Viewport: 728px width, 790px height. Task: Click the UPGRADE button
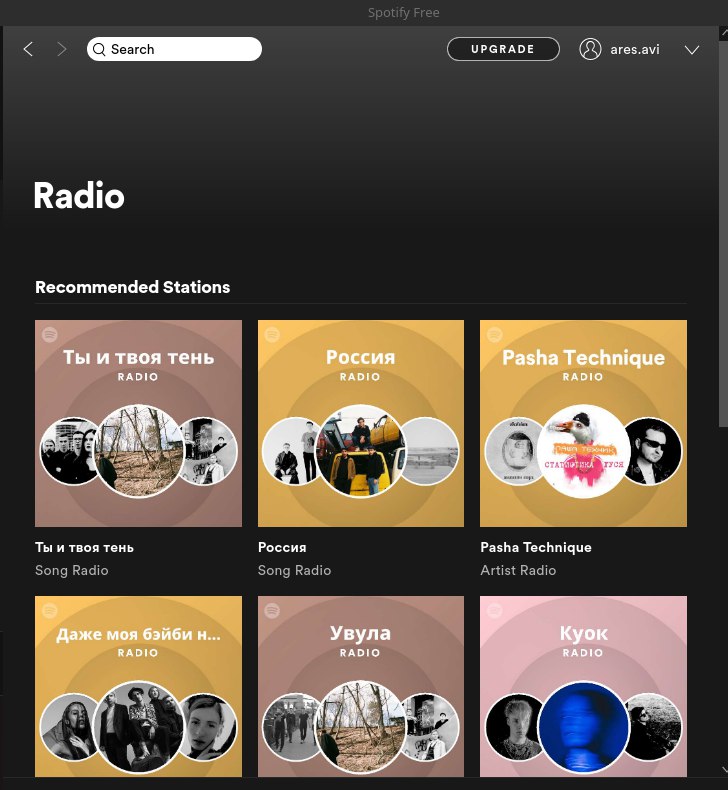click(x=503, y=49)
